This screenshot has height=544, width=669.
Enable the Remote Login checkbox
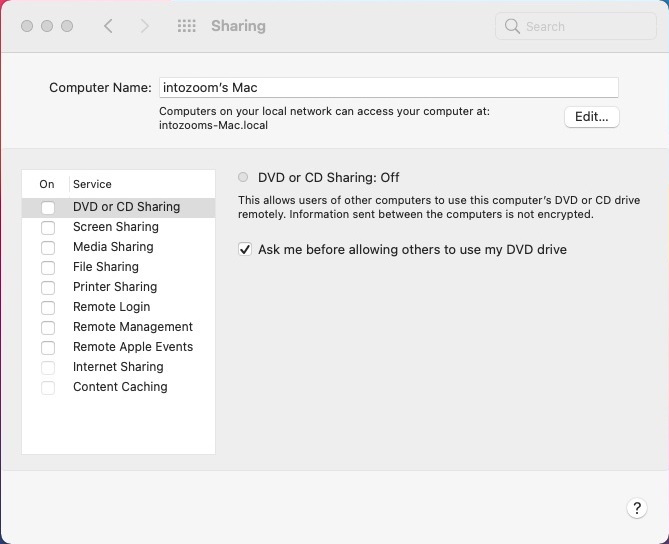tap(48, 308)
